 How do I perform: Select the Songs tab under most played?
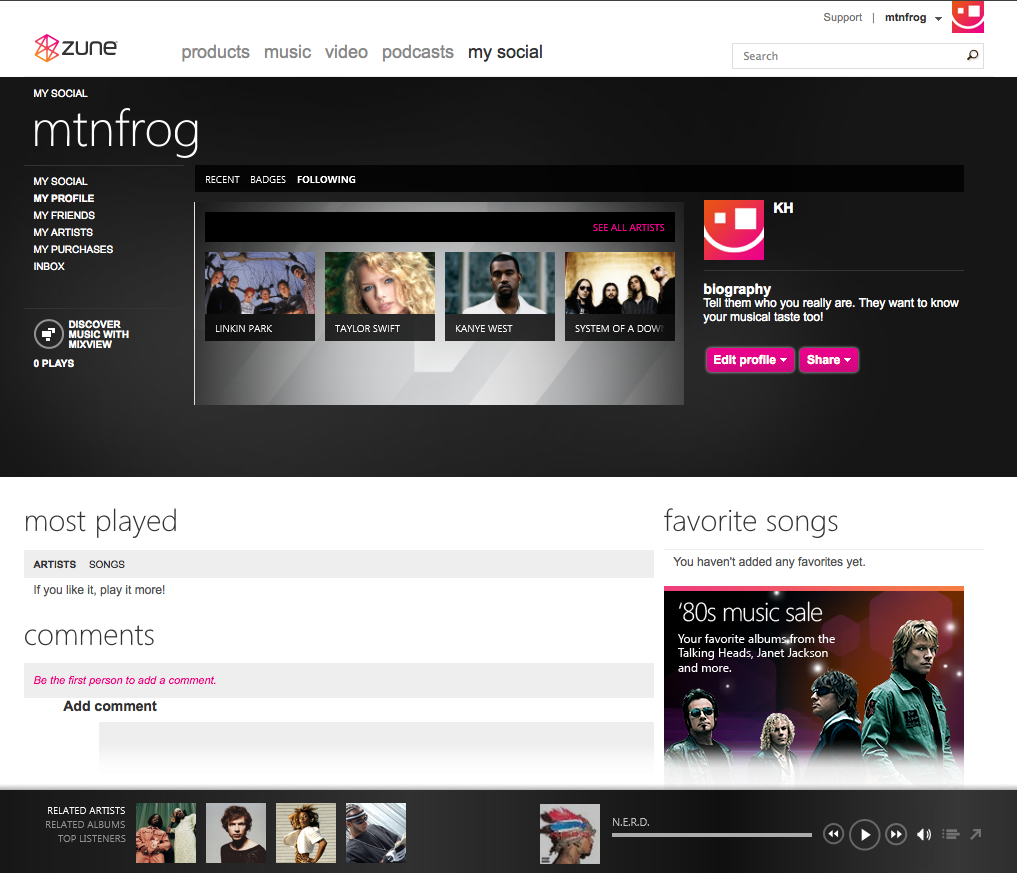[x=107, y=564]
